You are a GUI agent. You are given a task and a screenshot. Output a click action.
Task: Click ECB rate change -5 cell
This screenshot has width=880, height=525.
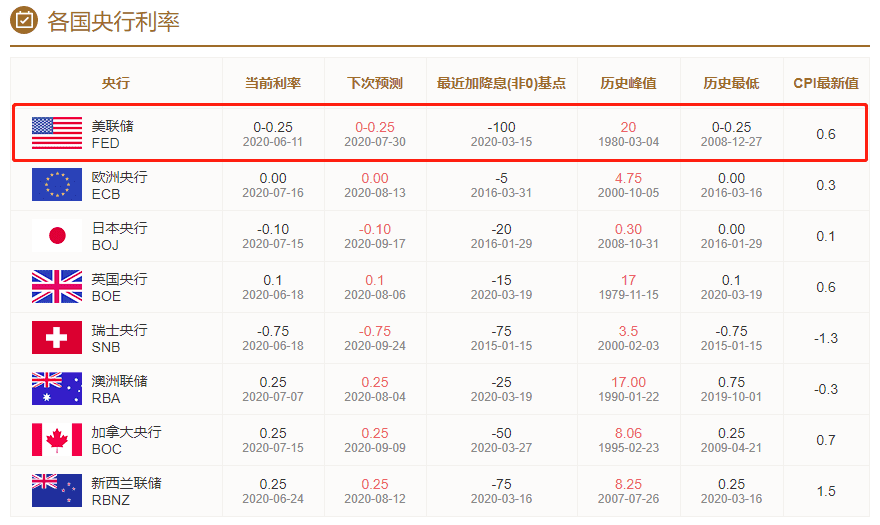tap(501, 185)
